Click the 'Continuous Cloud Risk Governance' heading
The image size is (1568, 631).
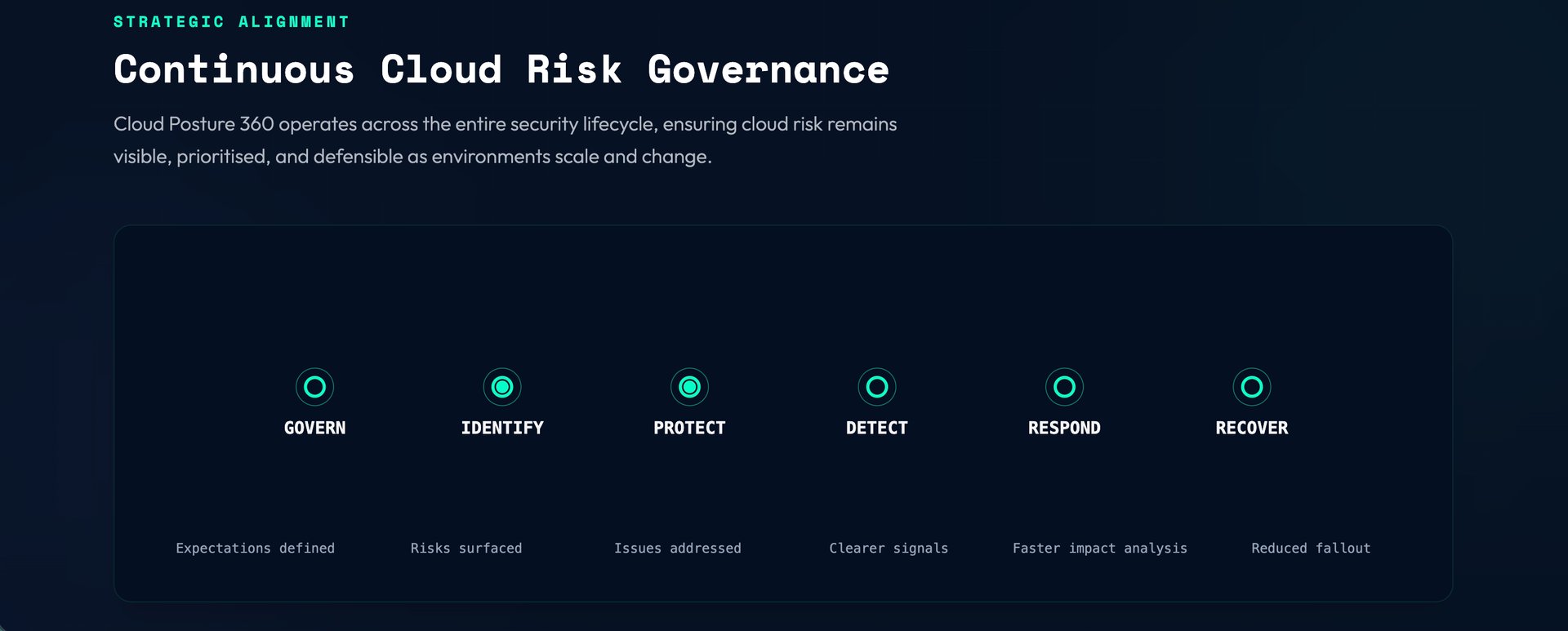(501, 69)
